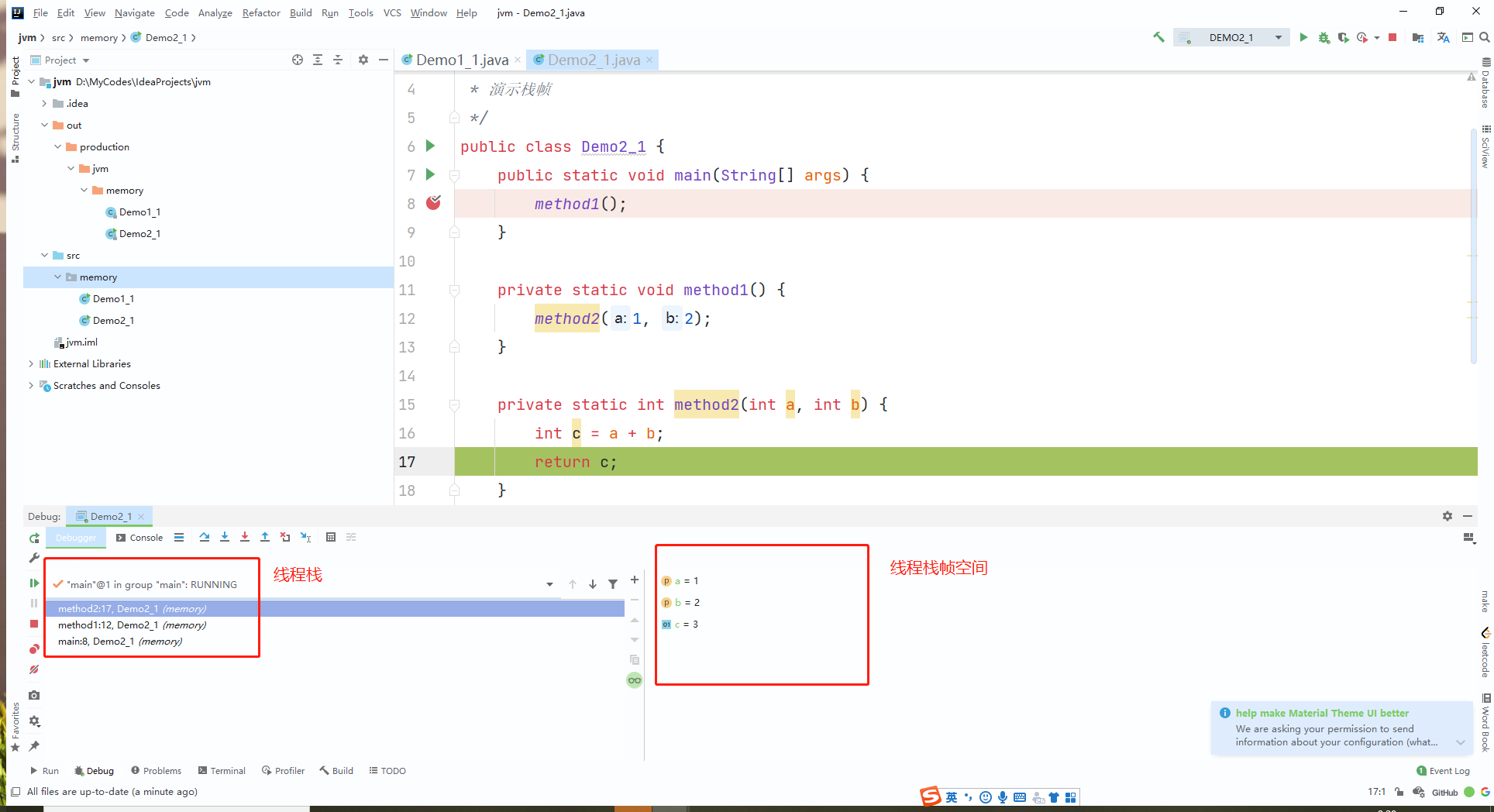Click Collapse All icon in Project panel

pyautogui.click(x=338, y=60)
